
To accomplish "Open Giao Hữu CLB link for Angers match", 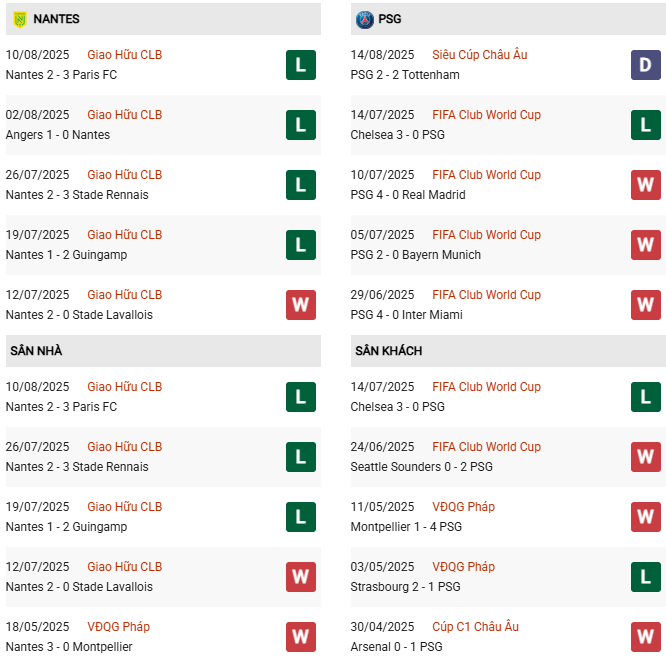I will coord(124,115).
